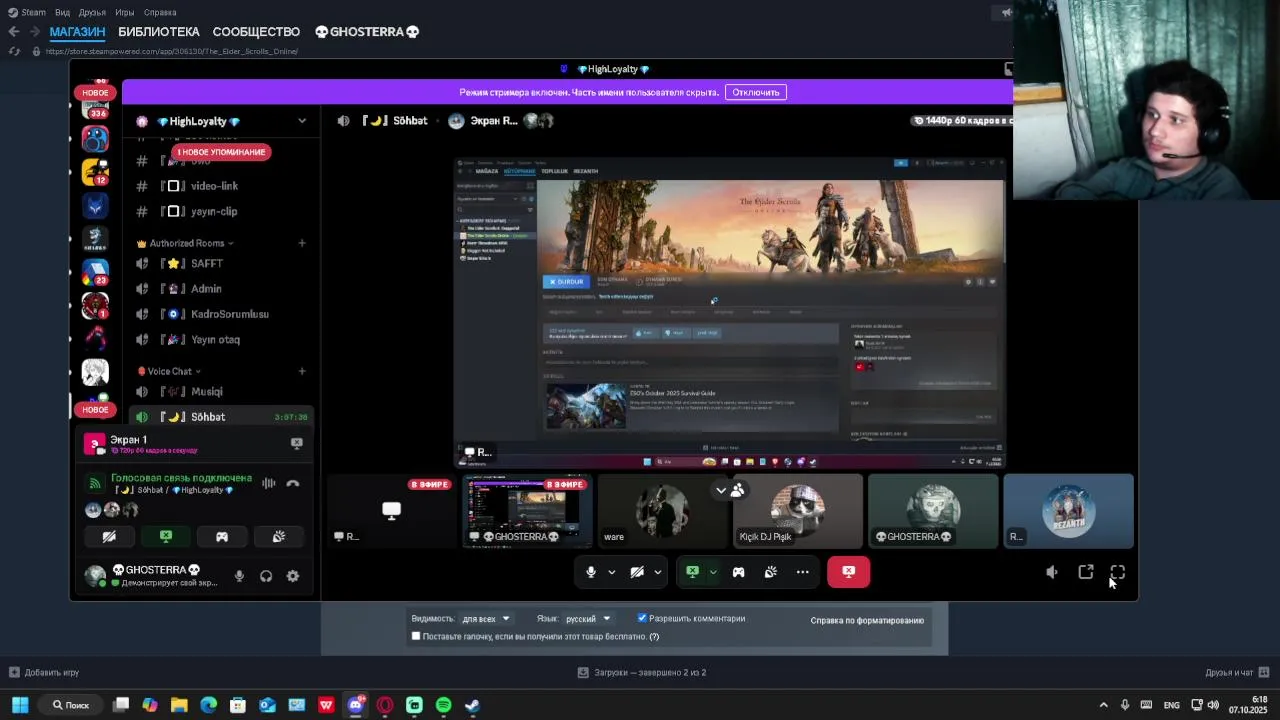
Task: Toggle screen share in voice panel
Action: pos(166,537)
